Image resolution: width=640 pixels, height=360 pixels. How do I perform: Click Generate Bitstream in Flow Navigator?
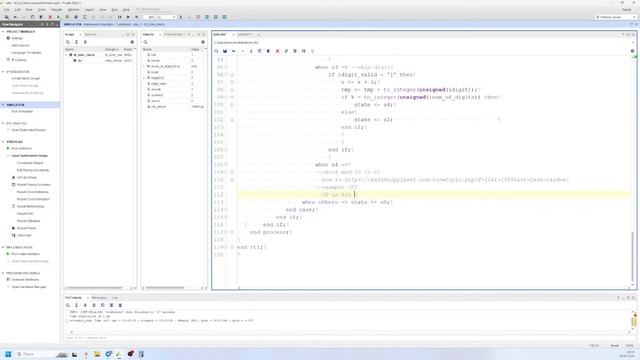pyautogui.click(x=25, y=280)
